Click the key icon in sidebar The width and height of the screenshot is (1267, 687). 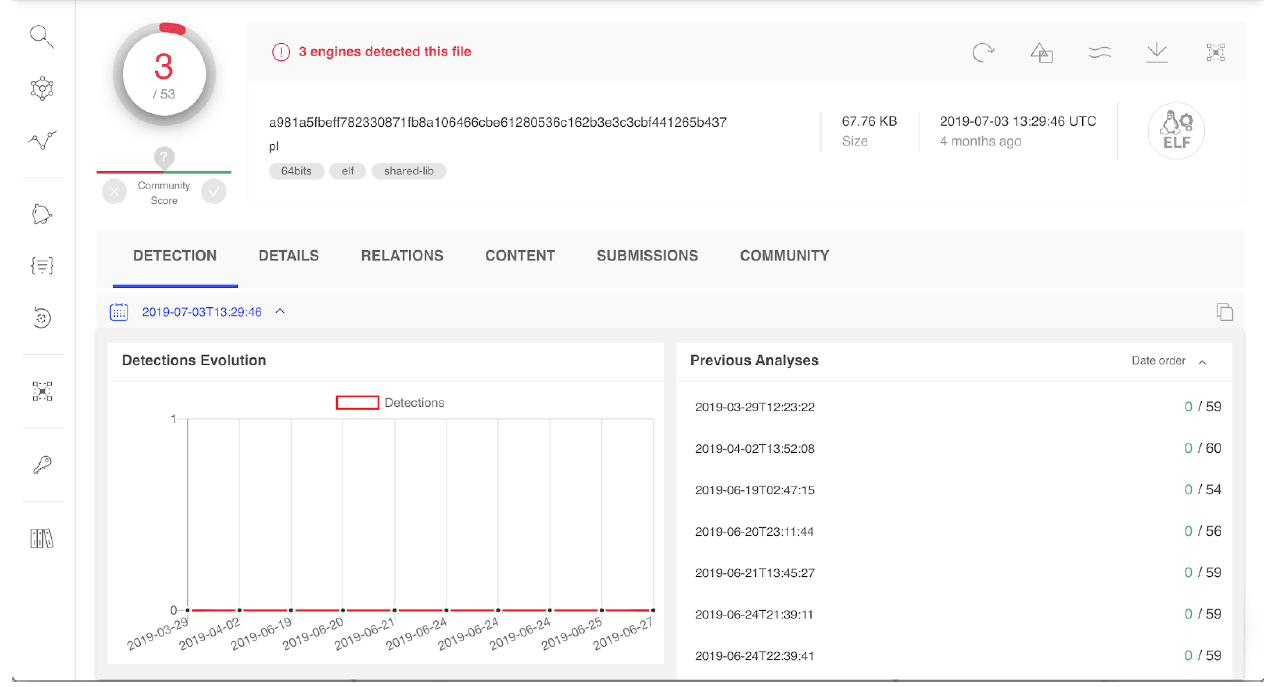(41, 464)
